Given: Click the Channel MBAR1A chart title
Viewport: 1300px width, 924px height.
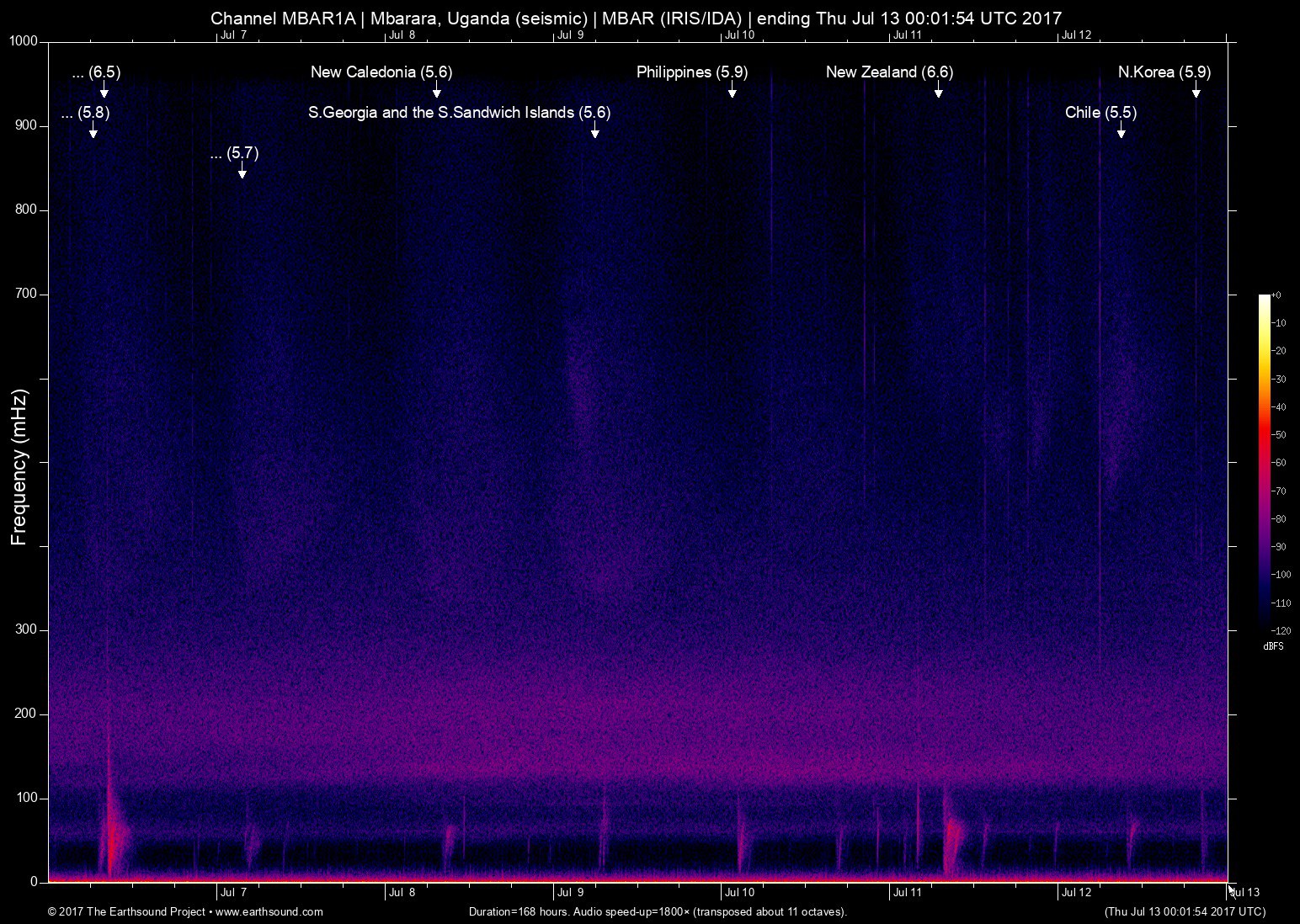Looking at the screenshot, I should (636, 18).
